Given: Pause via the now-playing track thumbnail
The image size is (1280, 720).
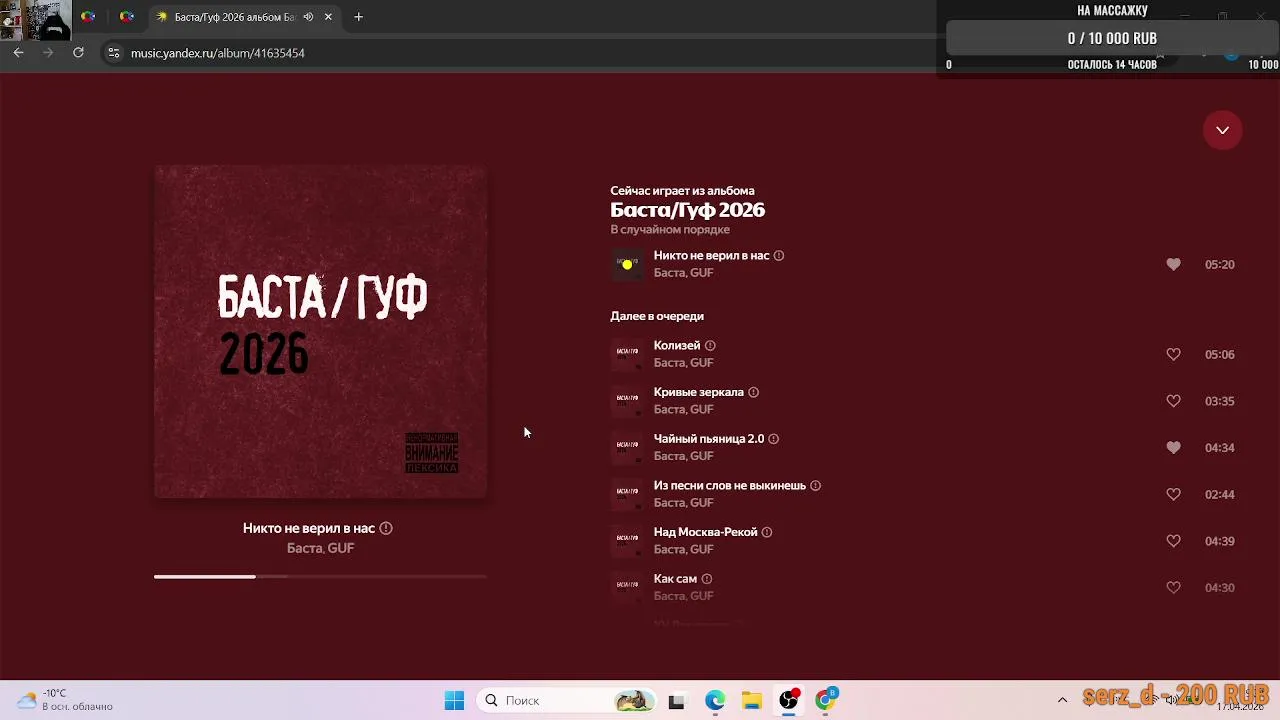Looking at the screenshot, I should tap(627, 264).
